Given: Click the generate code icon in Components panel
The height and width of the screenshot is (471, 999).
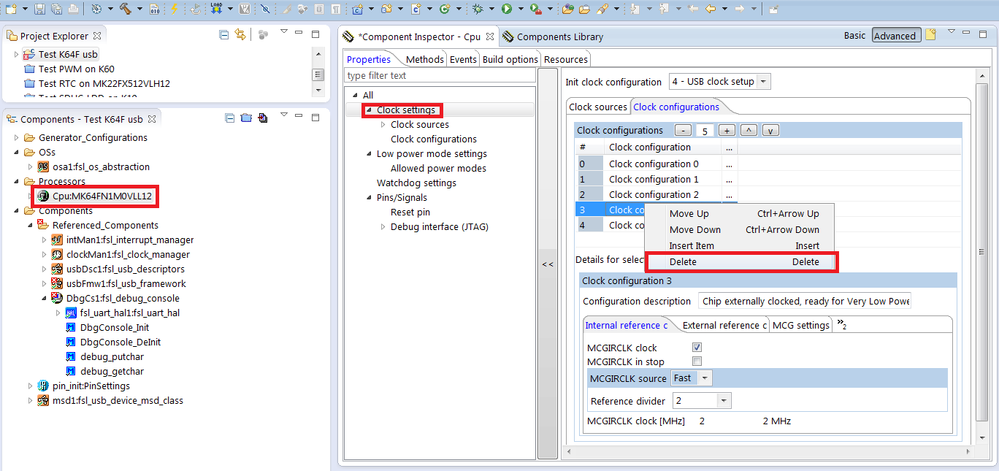Looking at the screenshot, I should tap(262, 119).
